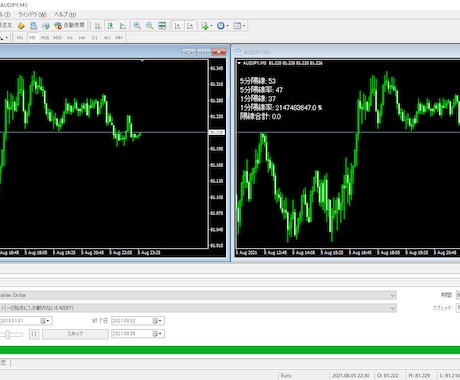Click status bar date 2021.08.05 22:30
The image size is (460, 380).
351,375
